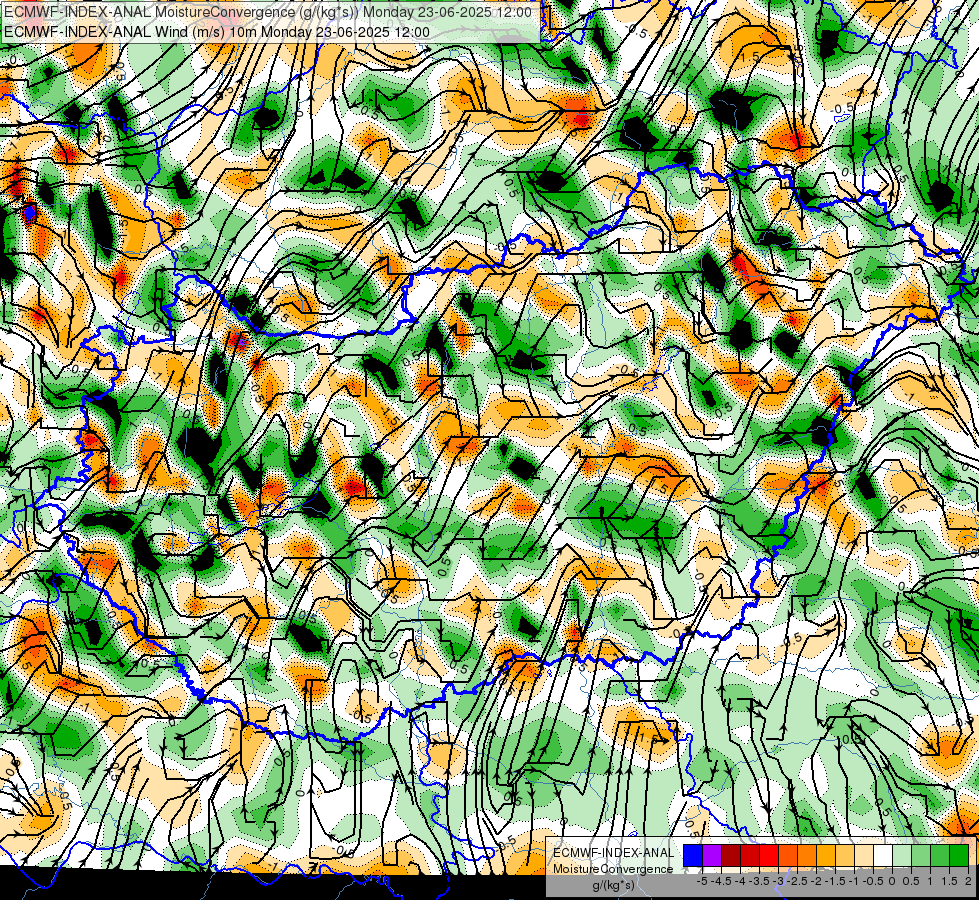The width and height of the screenshot is (979, 900).
Task: Click the purple legend swatch for -5 to -4.5
Action: tap(712, 855)
